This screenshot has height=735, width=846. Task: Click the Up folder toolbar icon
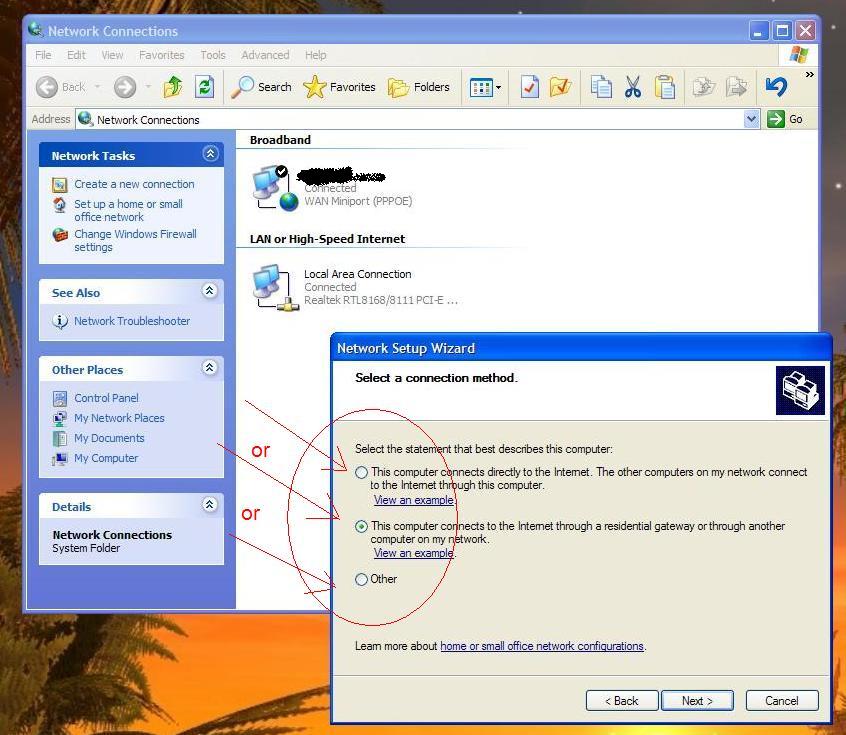coord(173,87)
